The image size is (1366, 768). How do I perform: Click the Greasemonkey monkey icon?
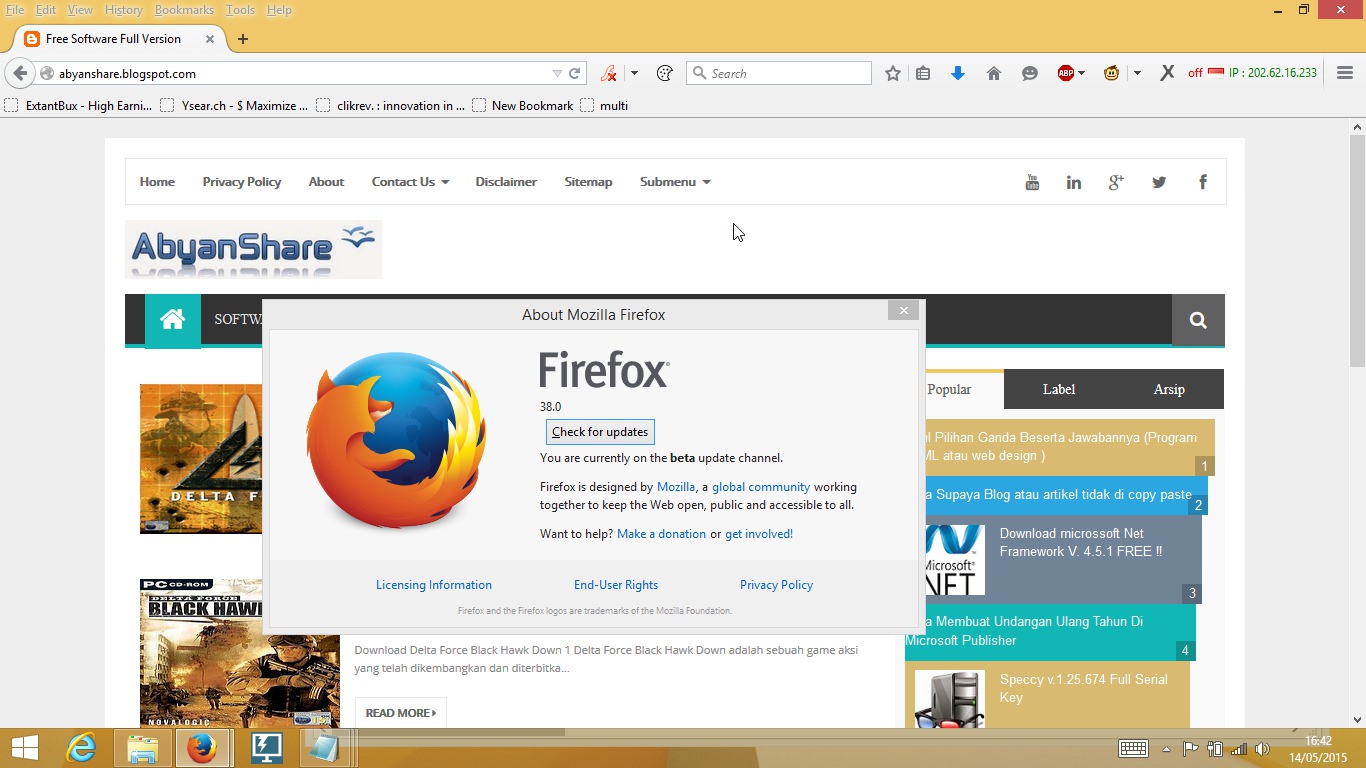pos(1111,73)
